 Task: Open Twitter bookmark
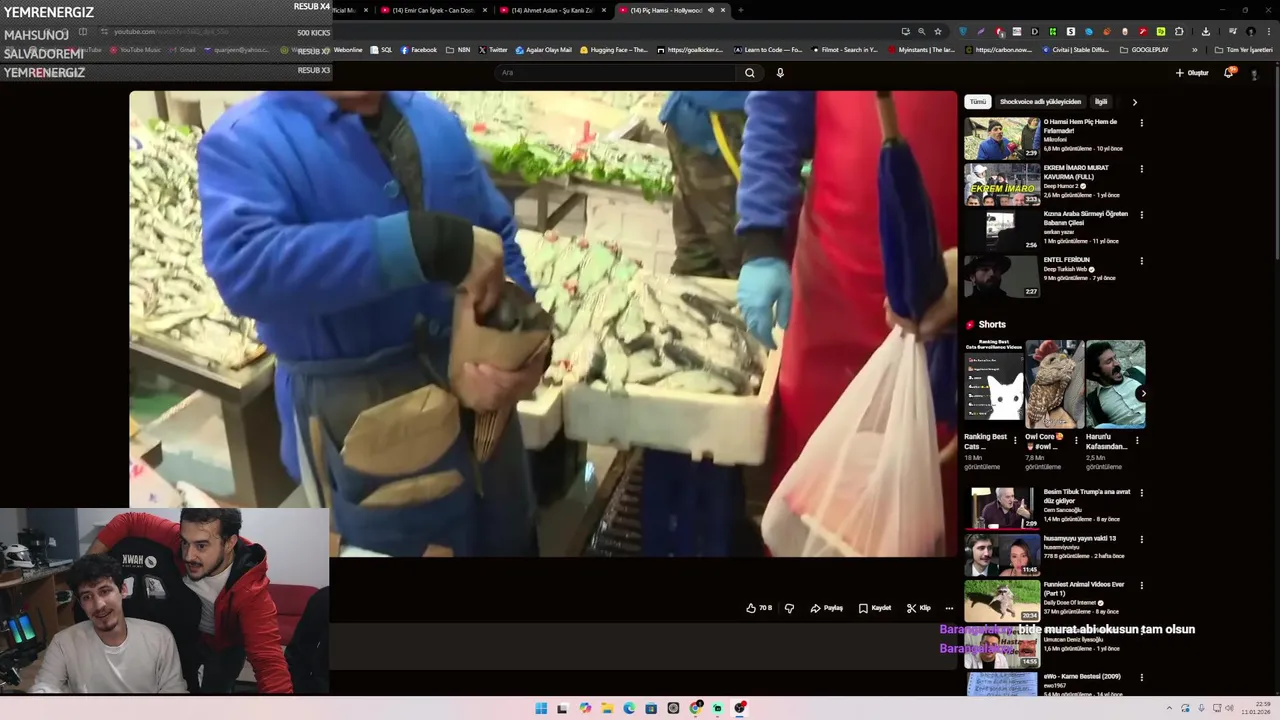click(493, 50)
